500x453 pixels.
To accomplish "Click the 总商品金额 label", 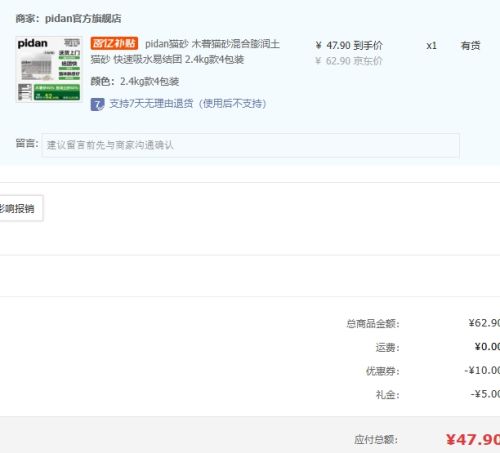I will click(373, 324).
